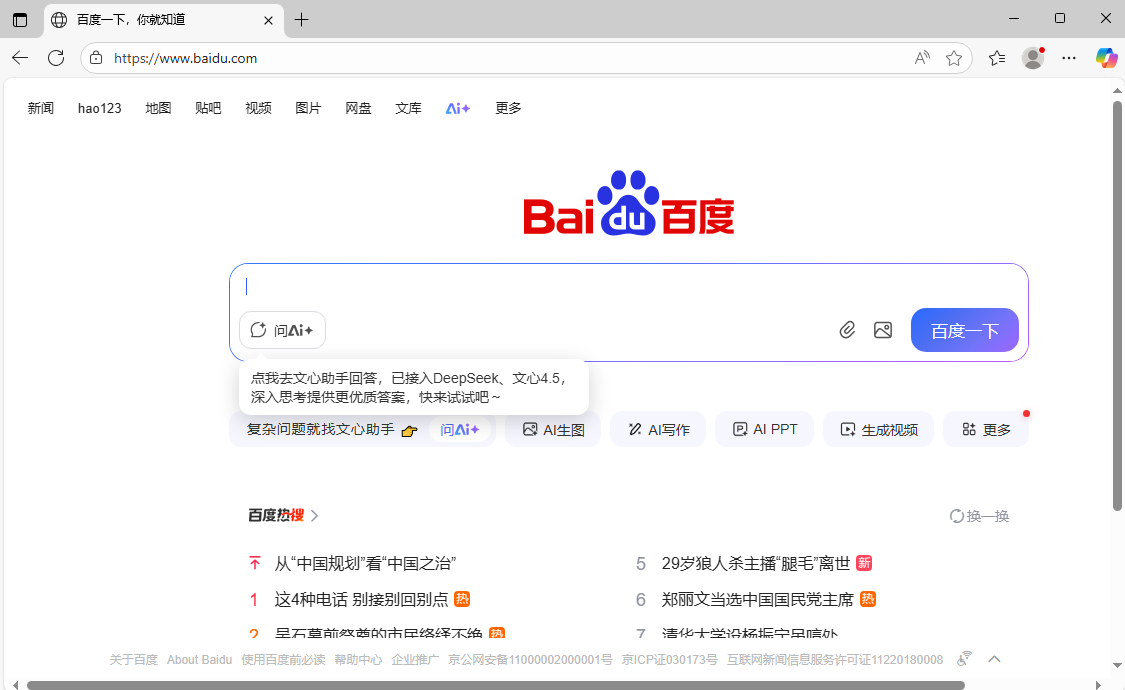Open the 关于百度 footer link

click(x=133, y=659)
